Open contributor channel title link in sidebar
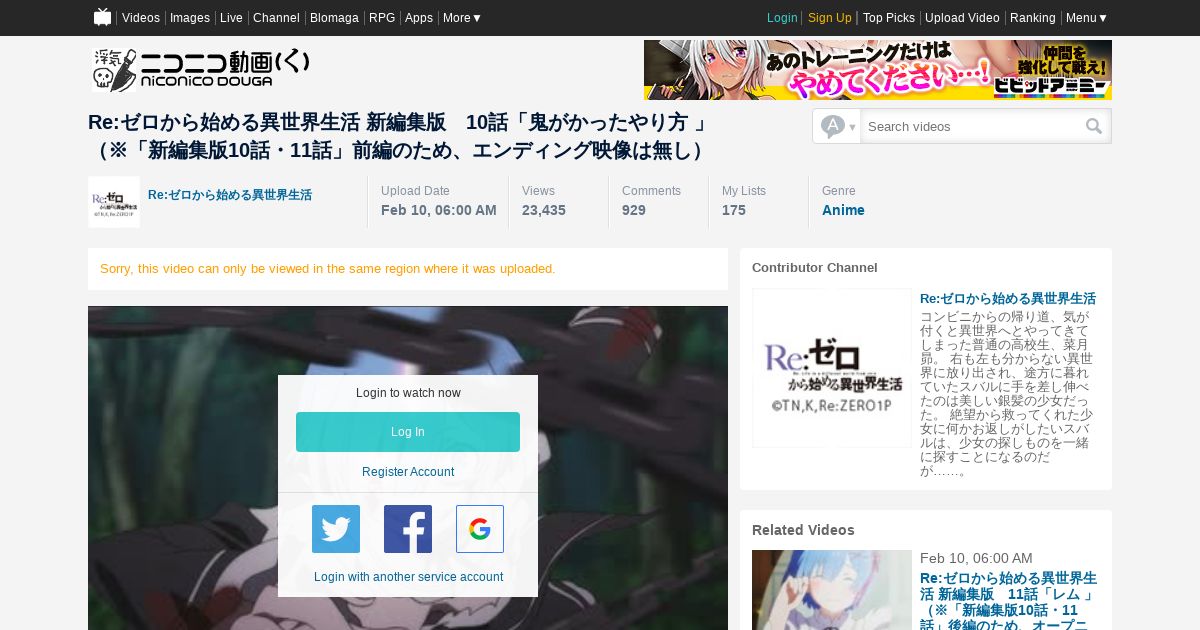The image size is (1200, 630). (x=1008, y=298)
